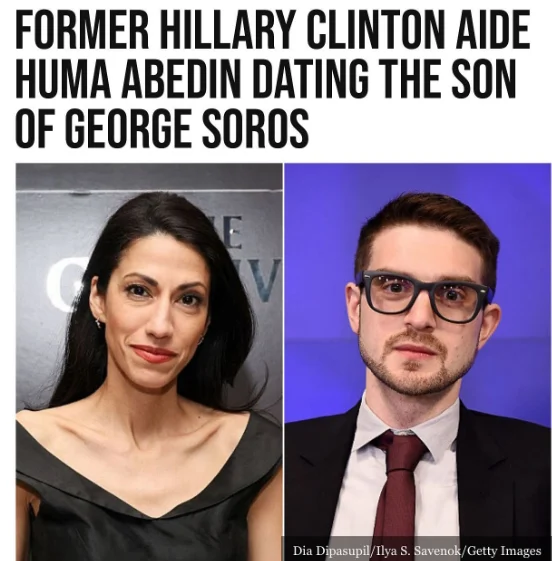Viewport: 552px width, 561px height.
Task: Click the headline about Huma Abedin dating
Action: (273, 78)
